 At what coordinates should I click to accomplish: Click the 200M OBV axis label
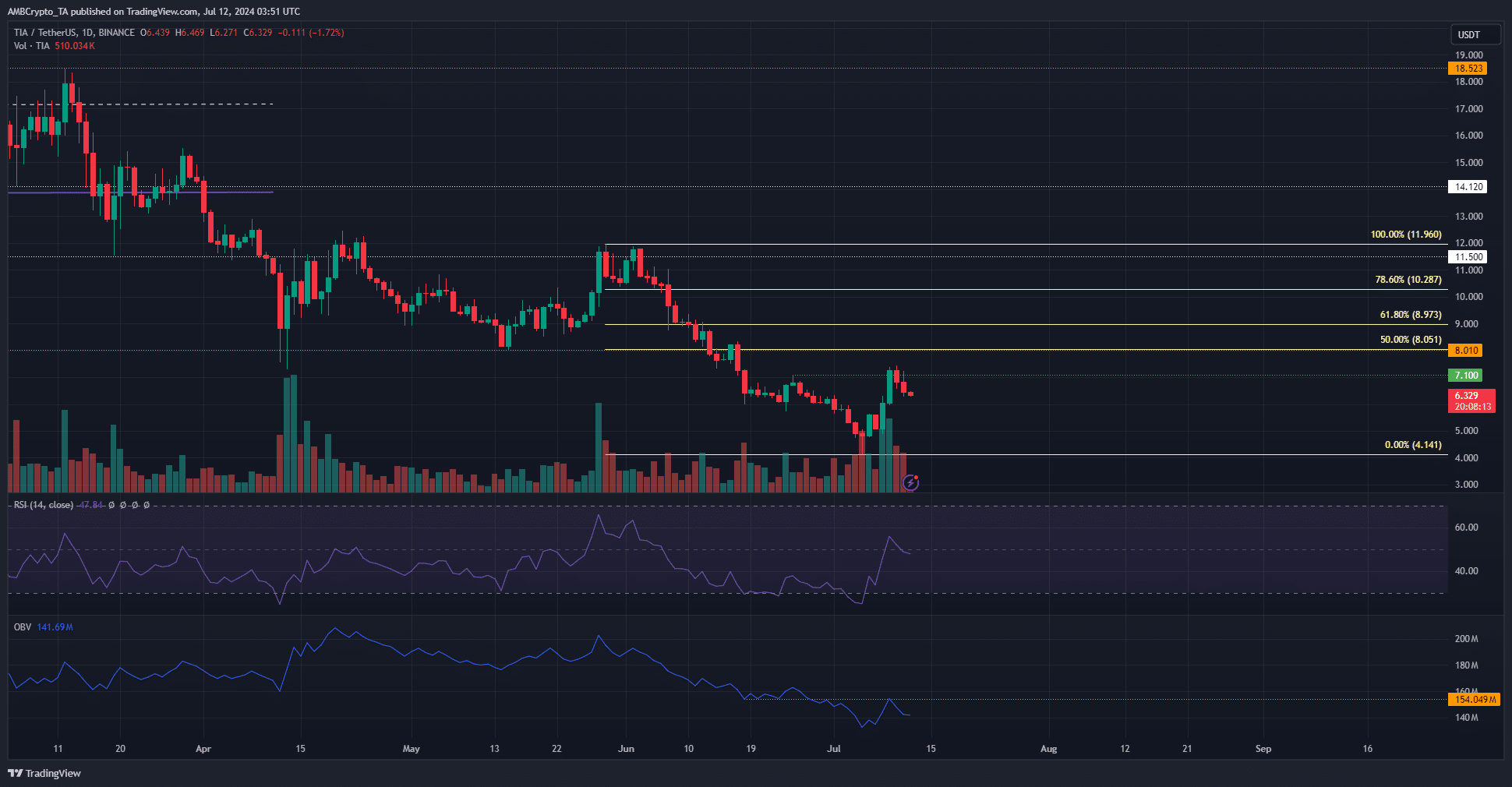tap(1467, 639)
